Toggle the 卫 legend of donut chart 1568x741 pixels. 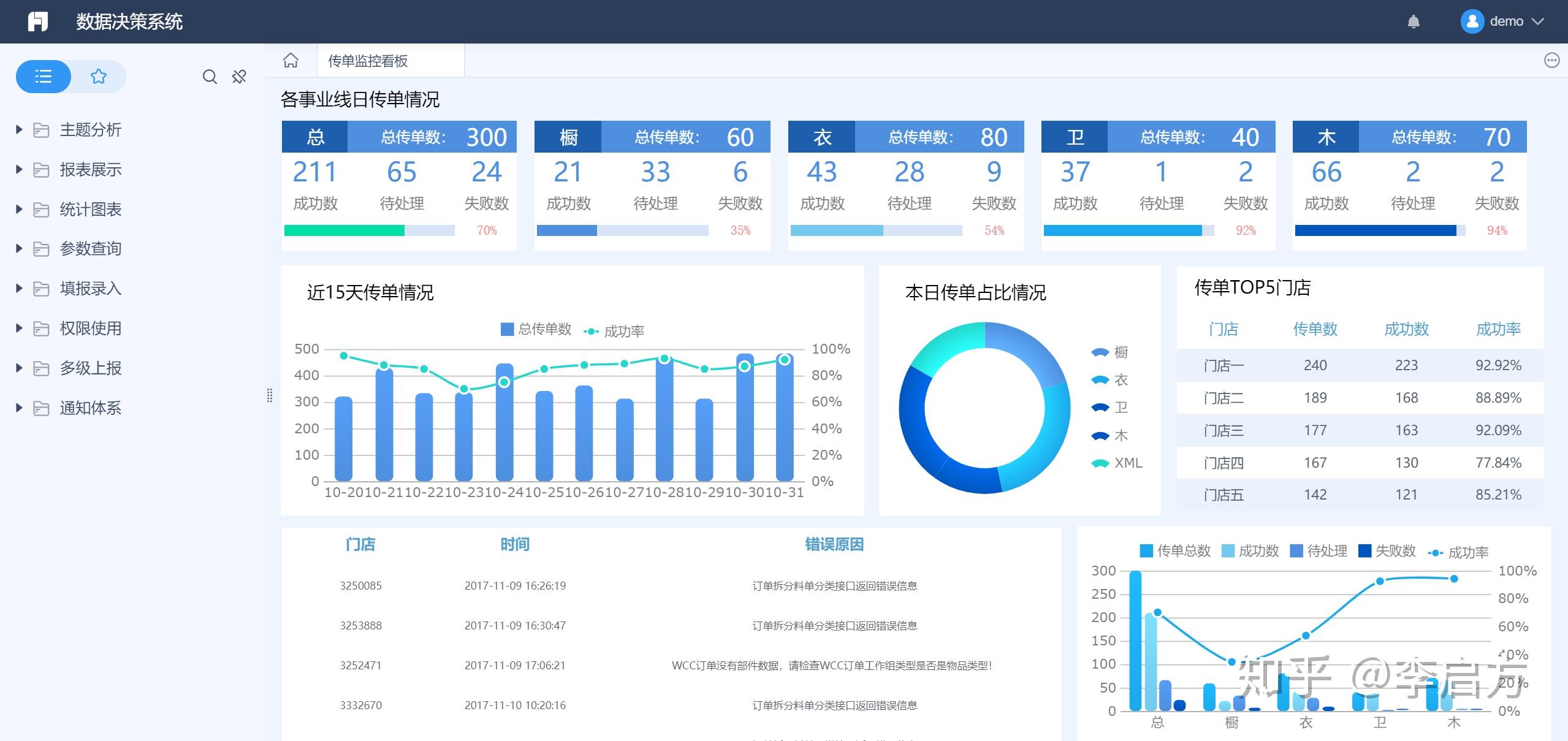[1110, 408]
